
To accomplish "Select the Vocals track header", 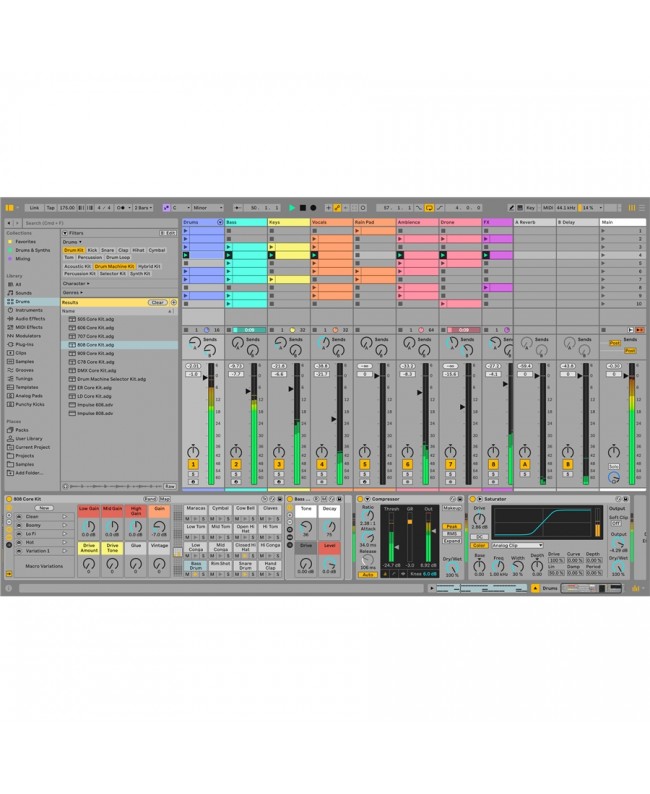I will pyautogui.click(x=332, y=222).
